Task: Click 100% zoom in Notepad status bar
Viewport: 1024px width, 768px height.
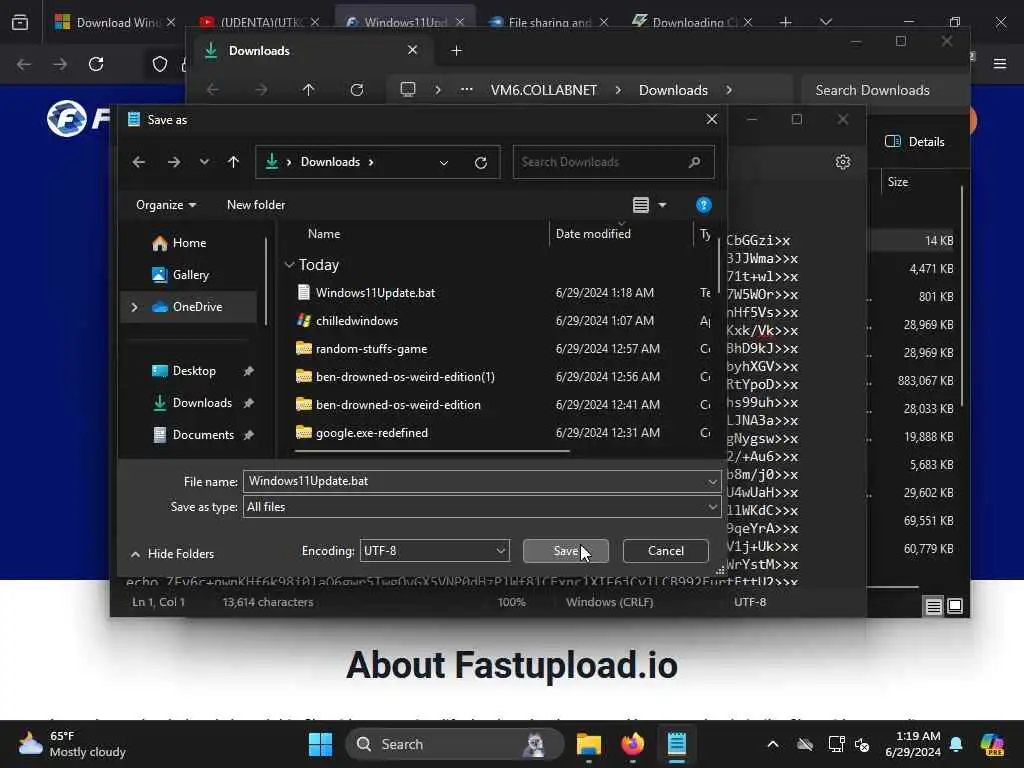Action: [x=511, y=602]
